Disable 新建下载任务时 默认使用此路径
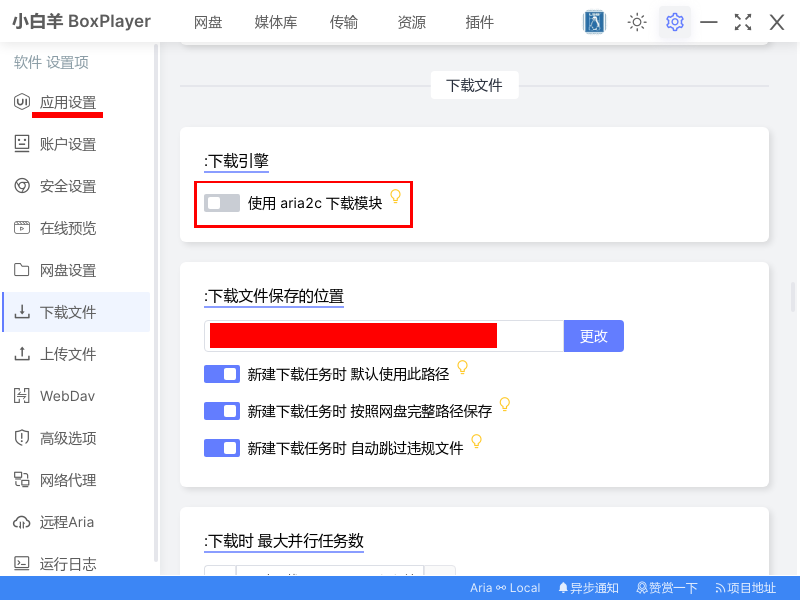 click(x=221, y=373)
